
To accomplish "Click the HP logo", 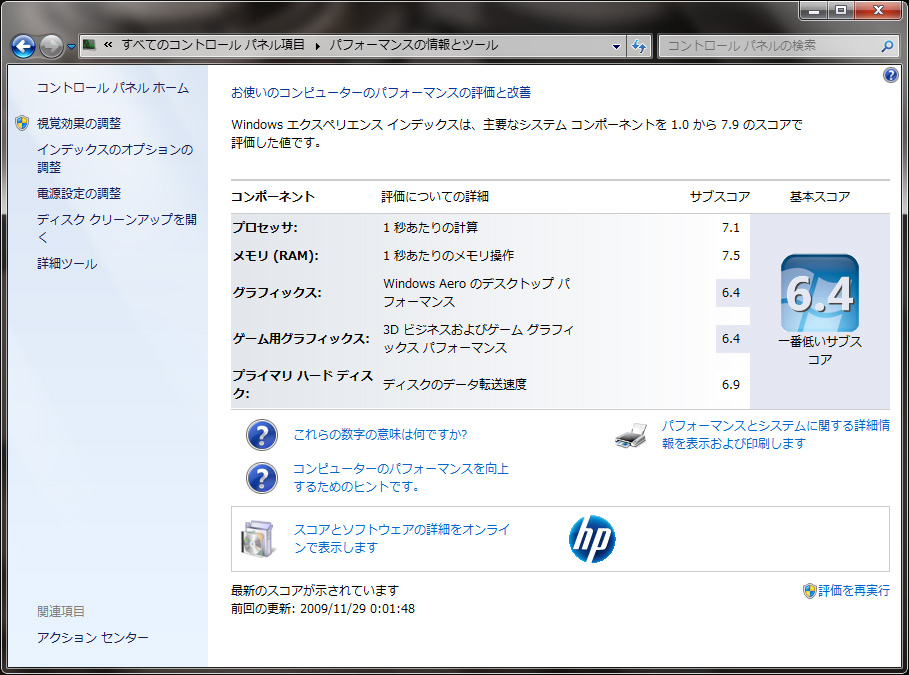I will [592, 539].
